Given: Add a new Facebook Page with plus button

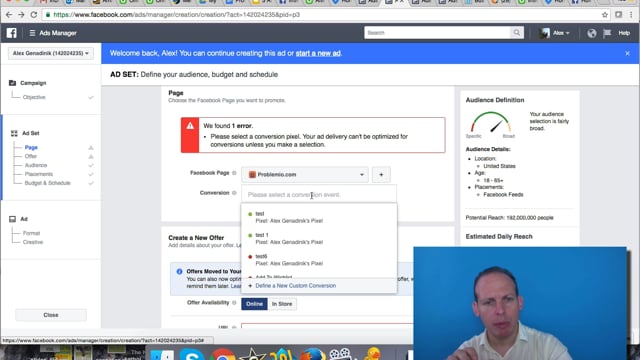Looking at the screenshot, I should pos(381,175).
